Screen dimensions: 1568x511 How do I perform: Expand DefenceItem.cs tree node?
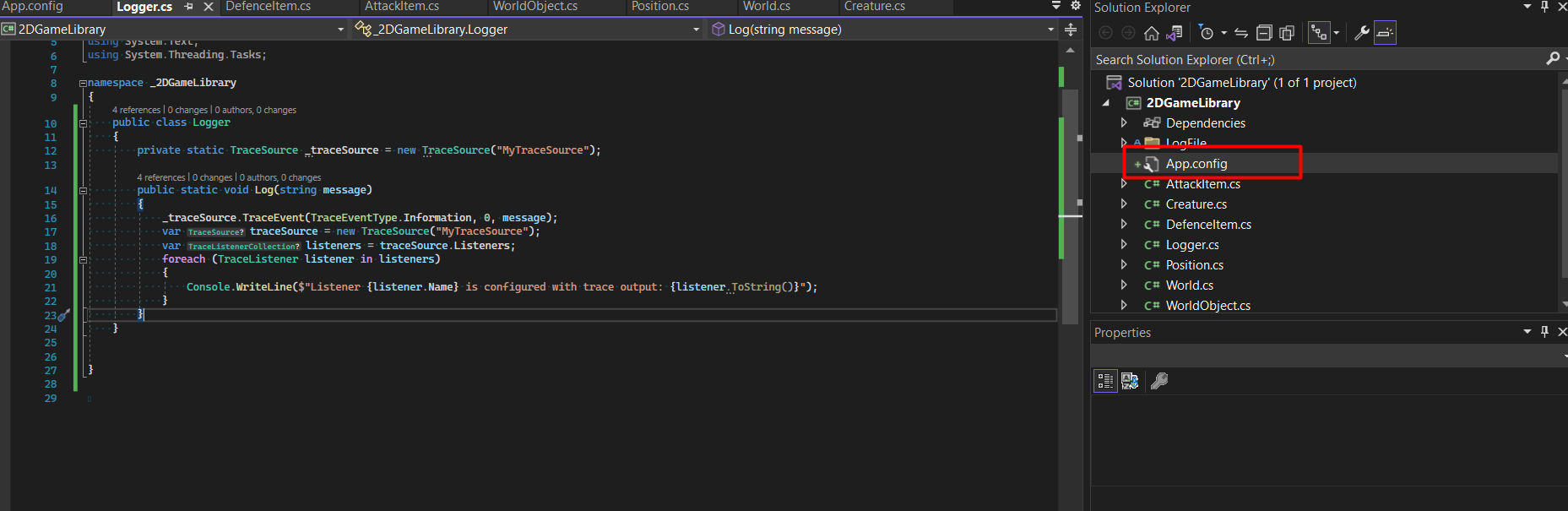[1124, 225]
